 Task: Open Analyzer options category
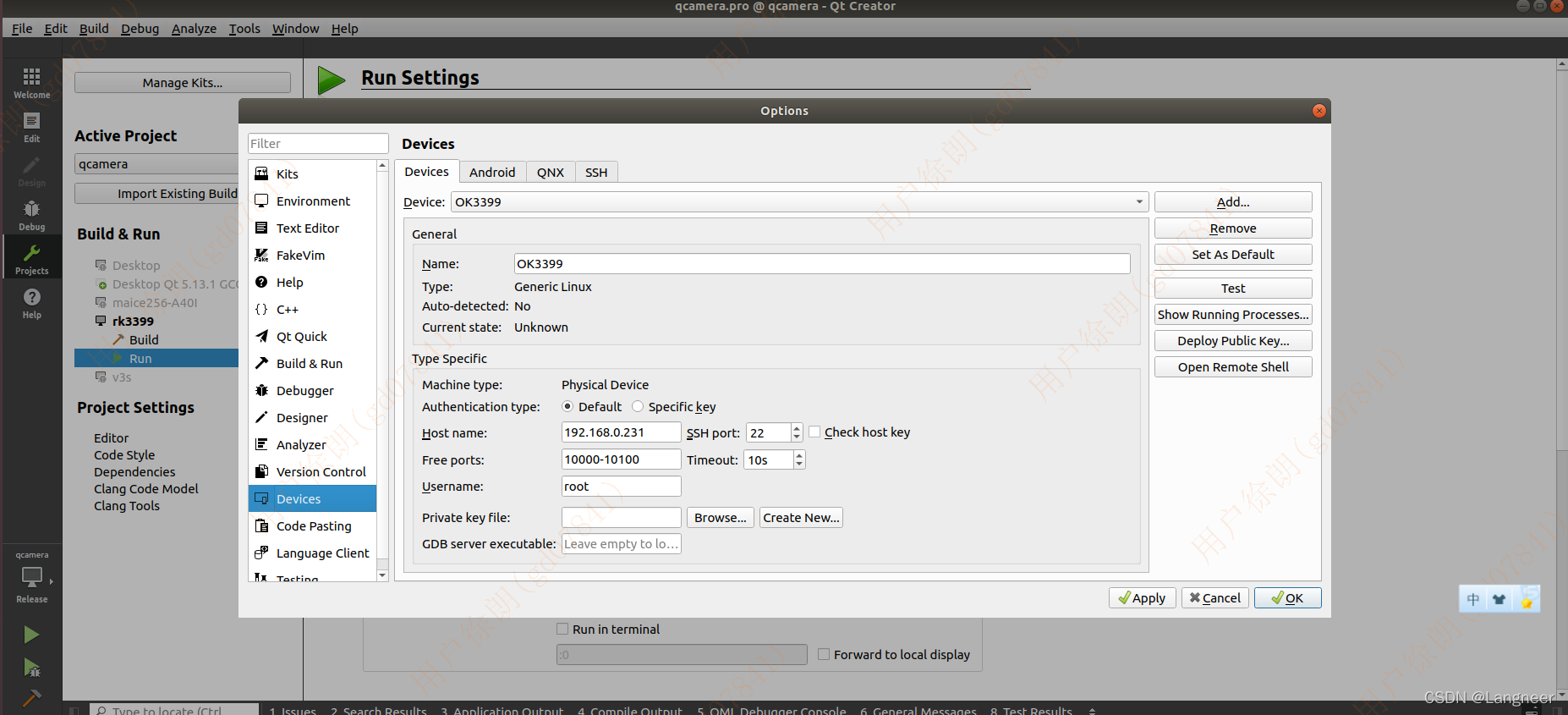312,444
